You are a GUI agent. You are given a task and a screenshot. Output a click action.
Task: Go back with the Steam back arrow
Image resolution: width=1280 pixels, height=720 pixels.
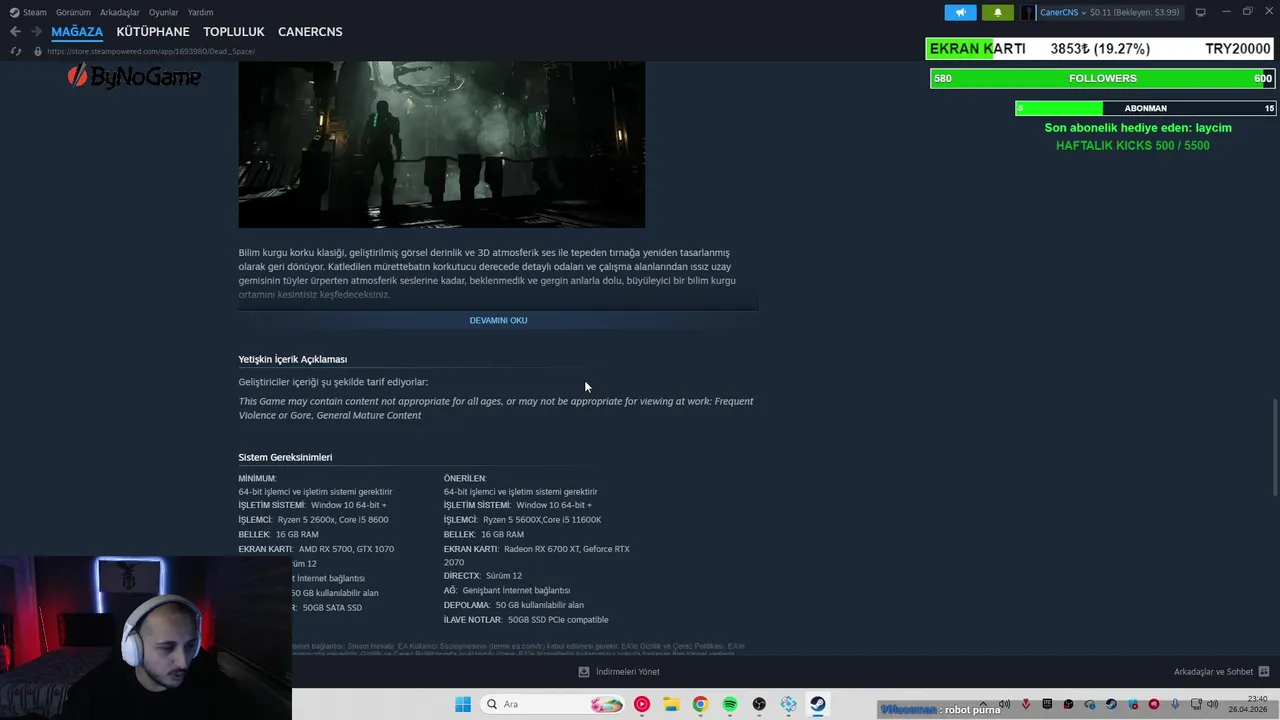[x=15, y=31]
